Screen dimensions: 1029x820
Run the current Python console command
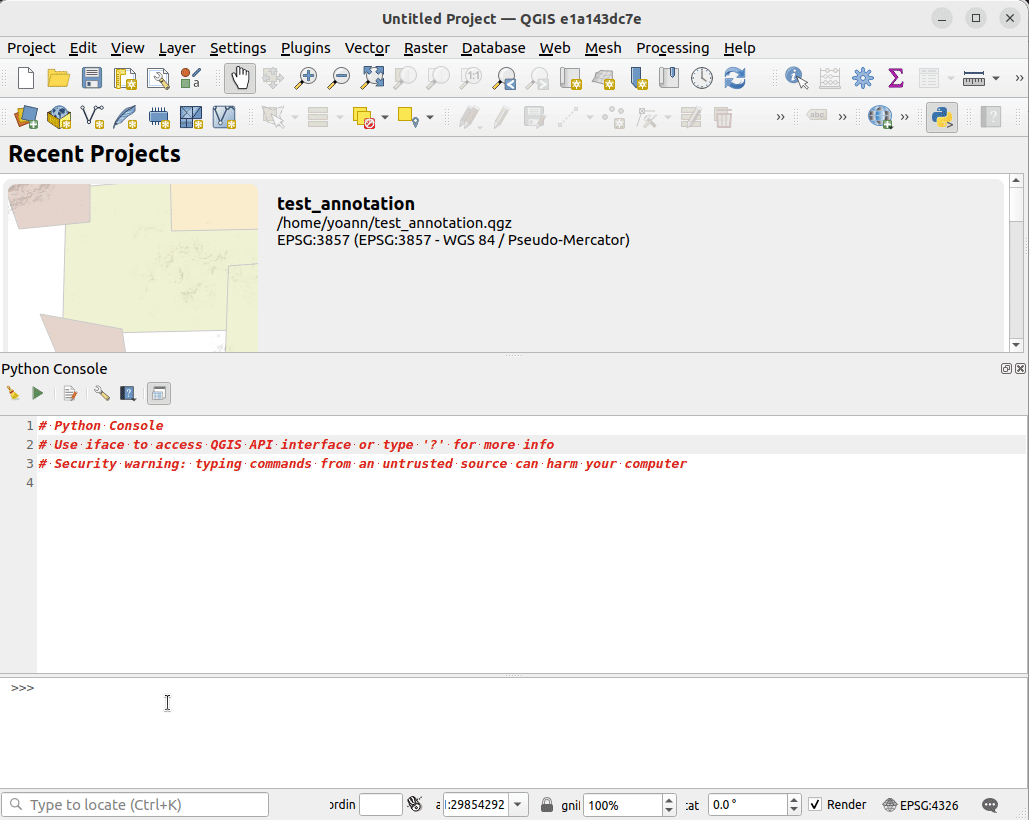click(37, 392)
